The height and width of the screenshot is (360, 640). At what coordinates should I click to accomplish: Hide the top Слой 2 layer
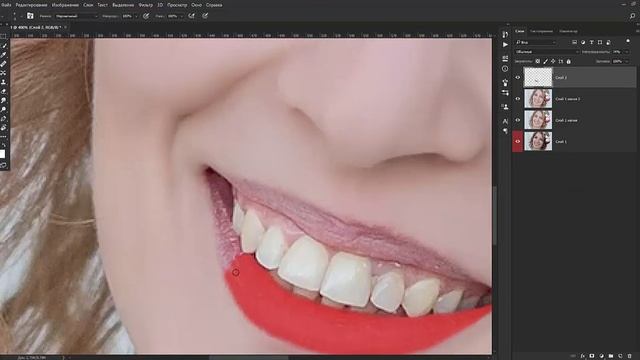(518, 78)
